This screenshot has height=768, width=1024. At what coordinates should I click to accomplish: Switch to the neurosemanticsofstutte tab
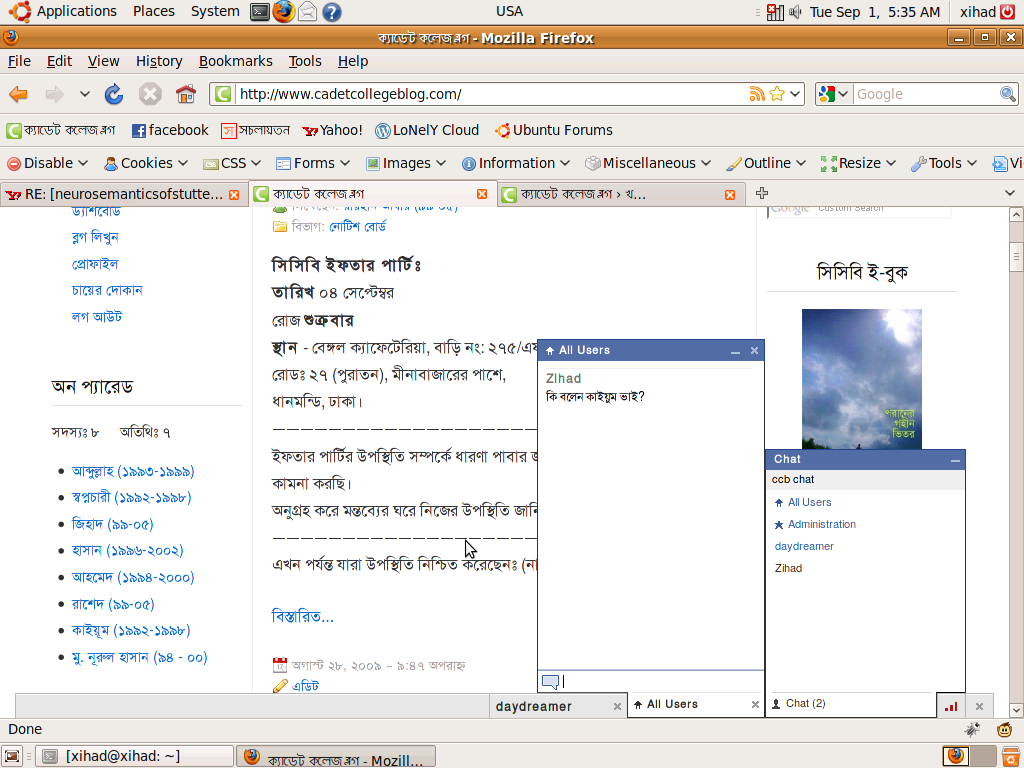[122, 194]
